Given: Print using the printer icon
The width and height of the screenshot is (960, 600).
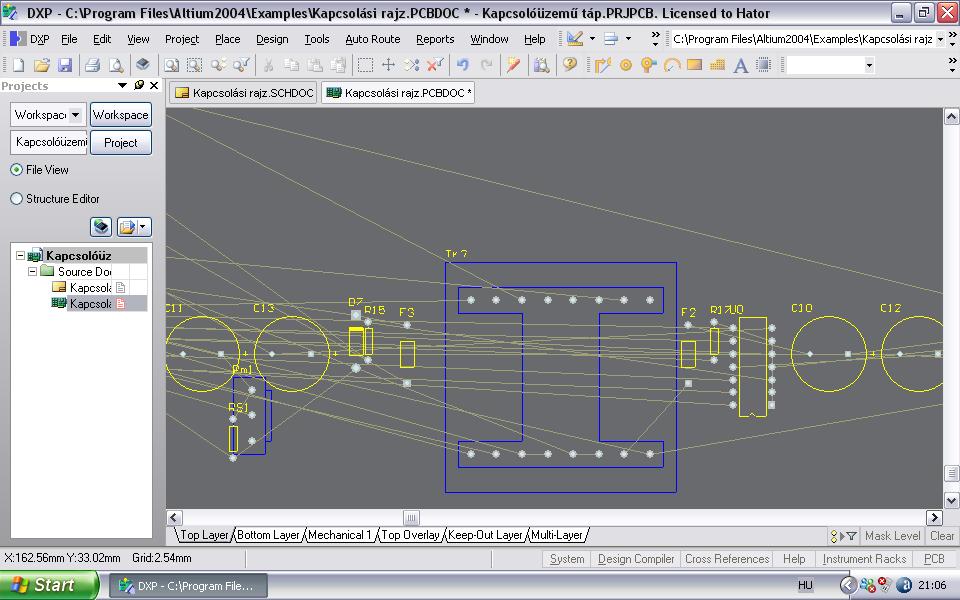Looking at the screenshot, I should point(92,64).
